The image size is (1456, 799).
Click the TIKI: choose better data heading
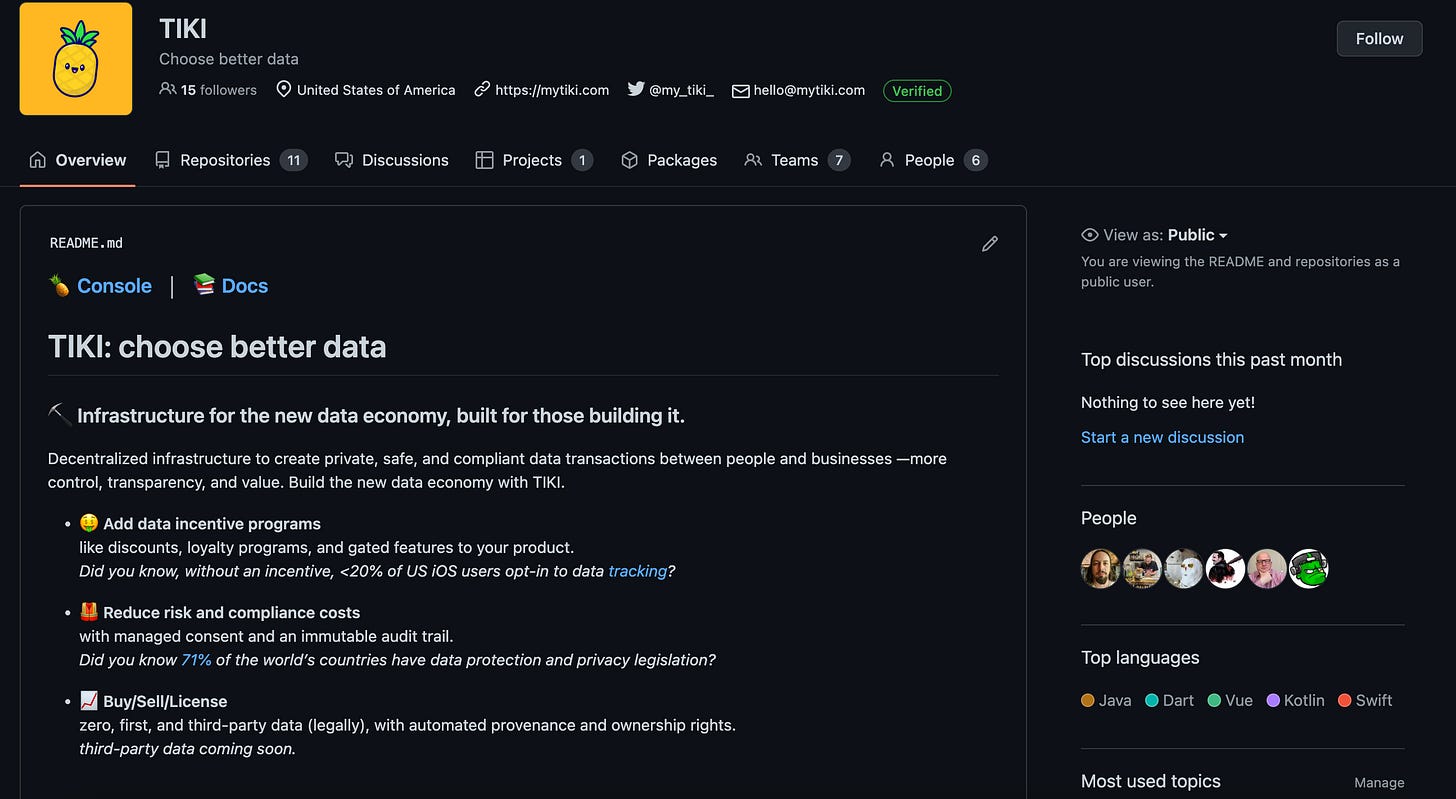217,347
